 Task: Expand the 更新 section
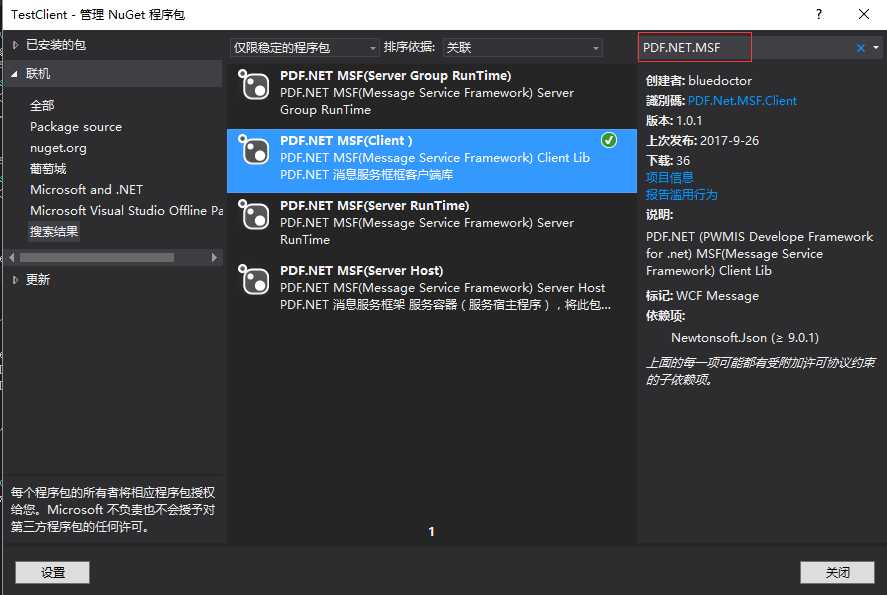click(x=16, y=279)
